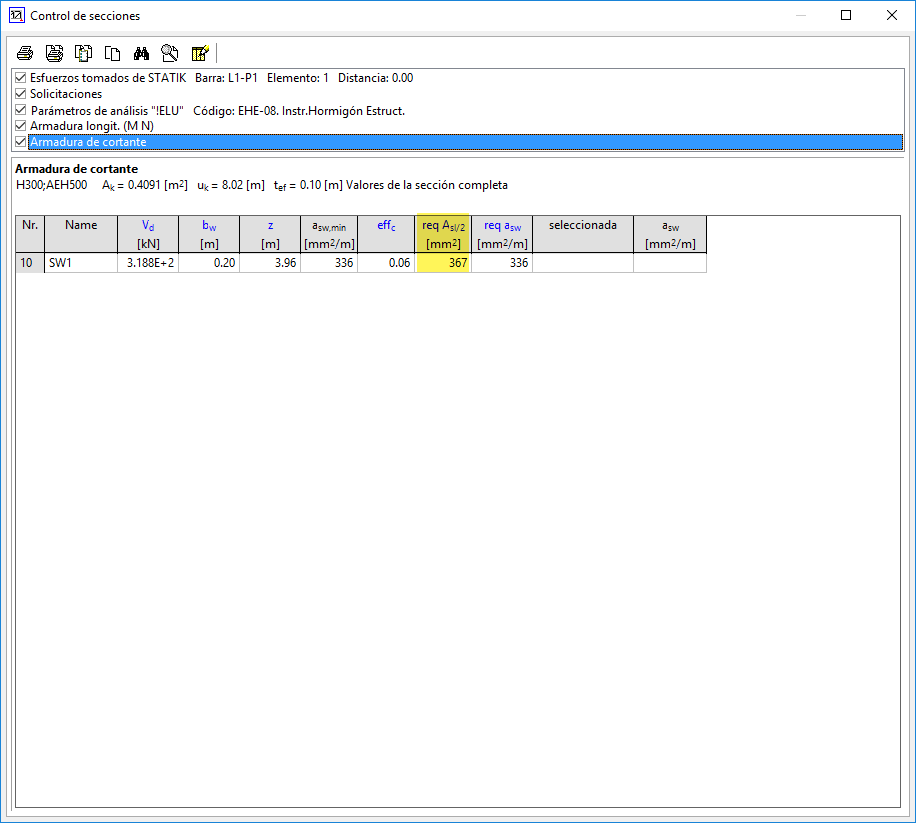Click the app icon in title bar
This screenshot has width=916, height=823.
pyautogui.click(x=15, y=15)
